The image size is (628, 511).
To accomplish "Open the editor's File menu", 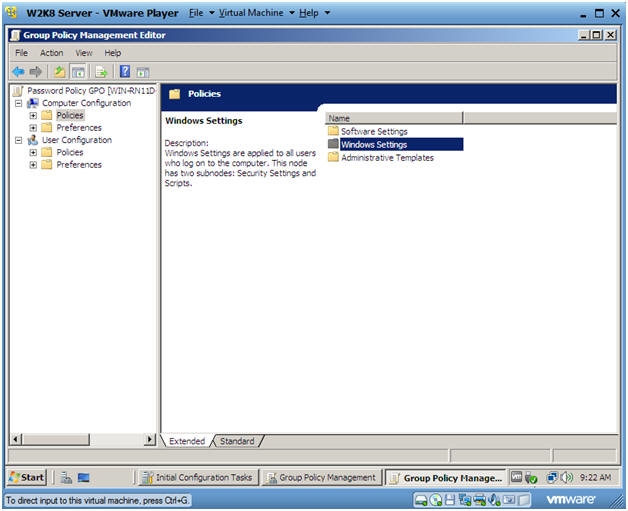I will (x=22, y=53).
